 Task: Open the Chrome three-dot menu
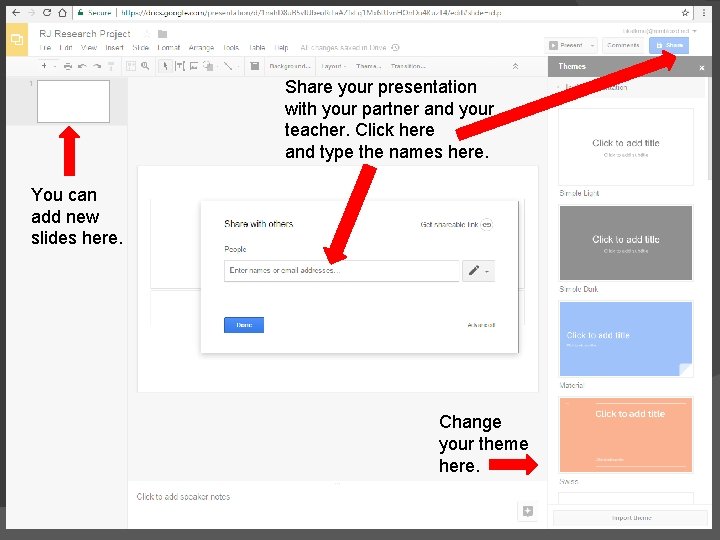(704, 12)
